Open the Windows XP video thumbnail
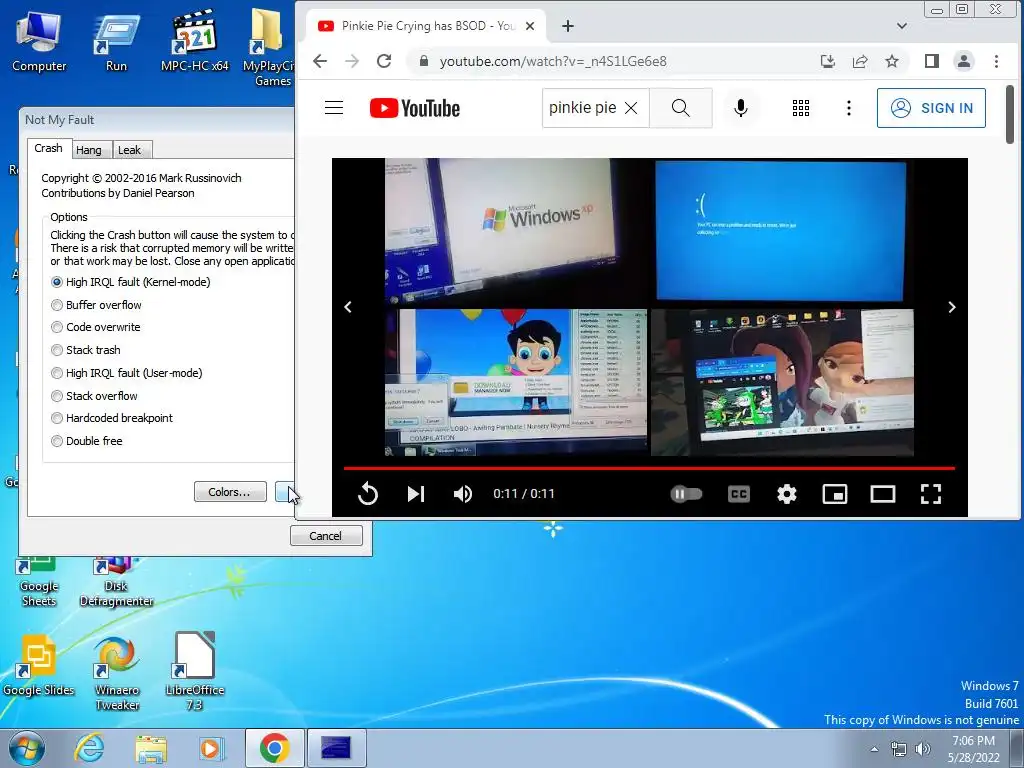Viewport: 1024px width, 768px height. [x=516, y=231]
